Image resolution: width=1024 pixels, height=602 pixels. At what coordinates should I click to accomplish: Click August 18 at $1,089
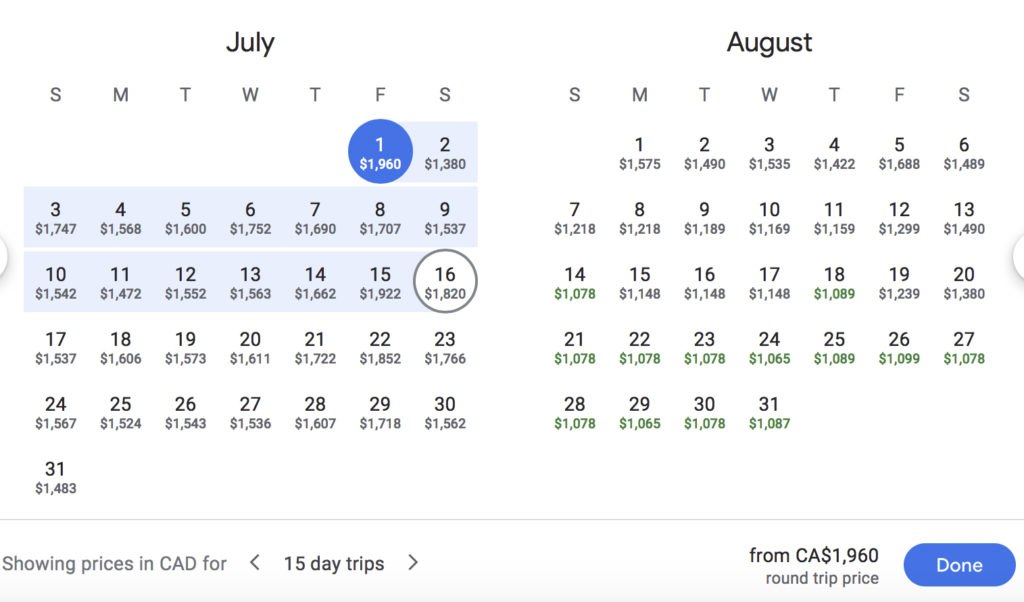834,282
